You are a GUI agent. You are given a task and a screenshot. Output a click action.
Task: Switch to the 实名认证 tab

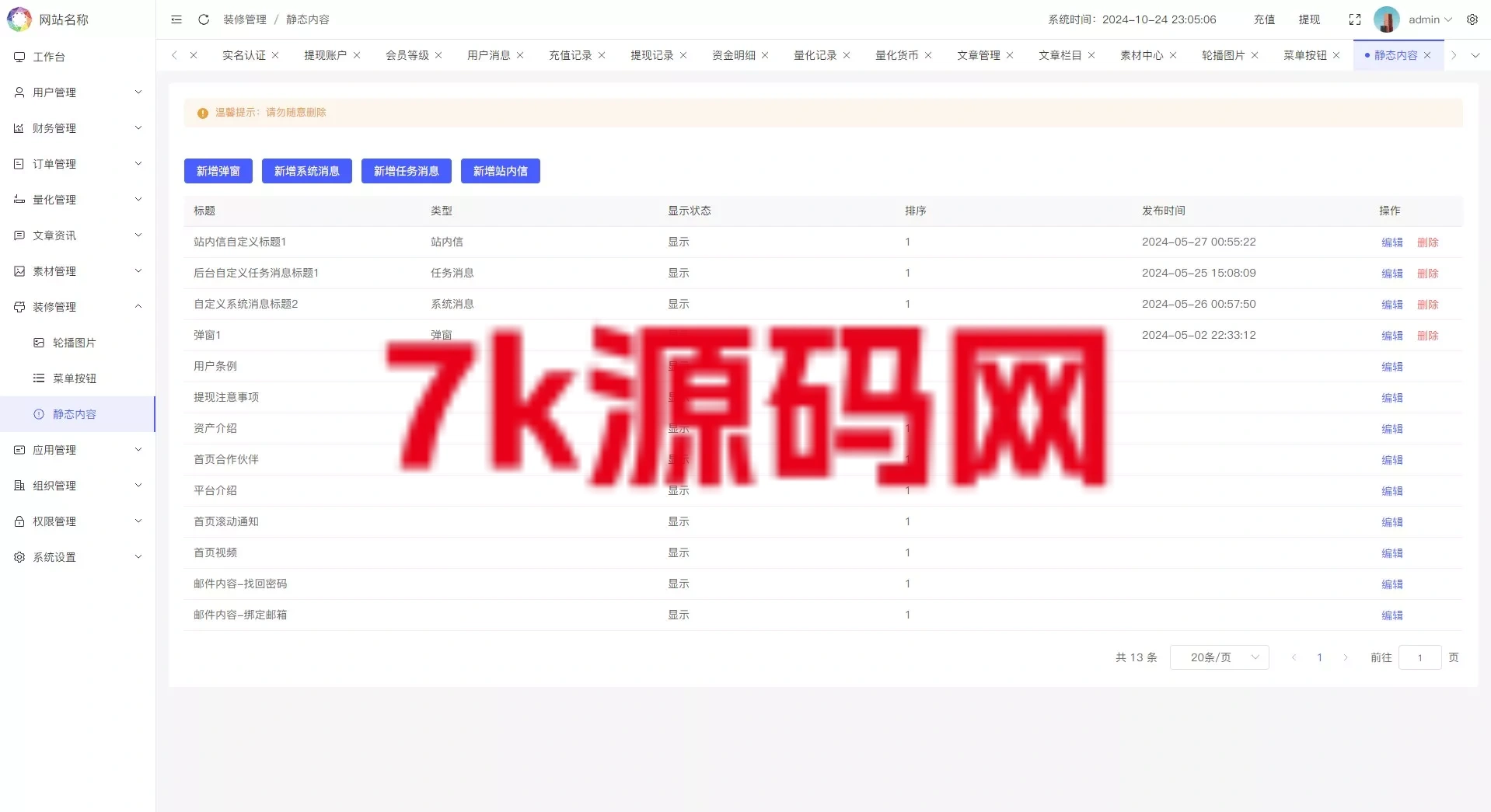[x=244, y=55]
